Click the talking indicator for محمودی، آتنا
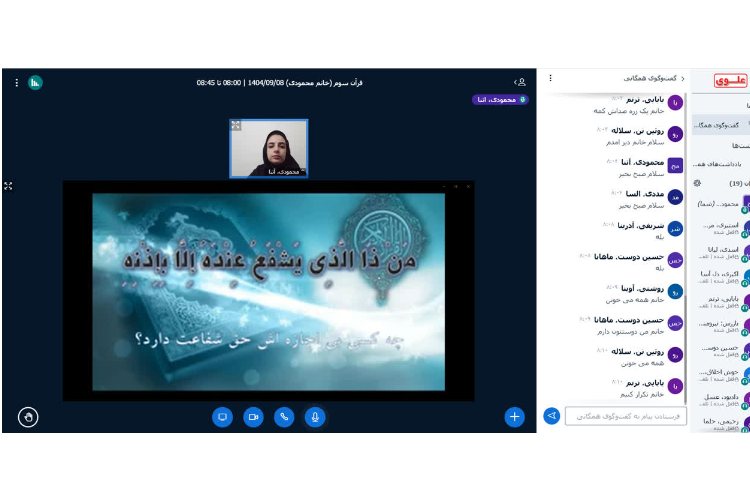750x480 pixels. [500, 99]
